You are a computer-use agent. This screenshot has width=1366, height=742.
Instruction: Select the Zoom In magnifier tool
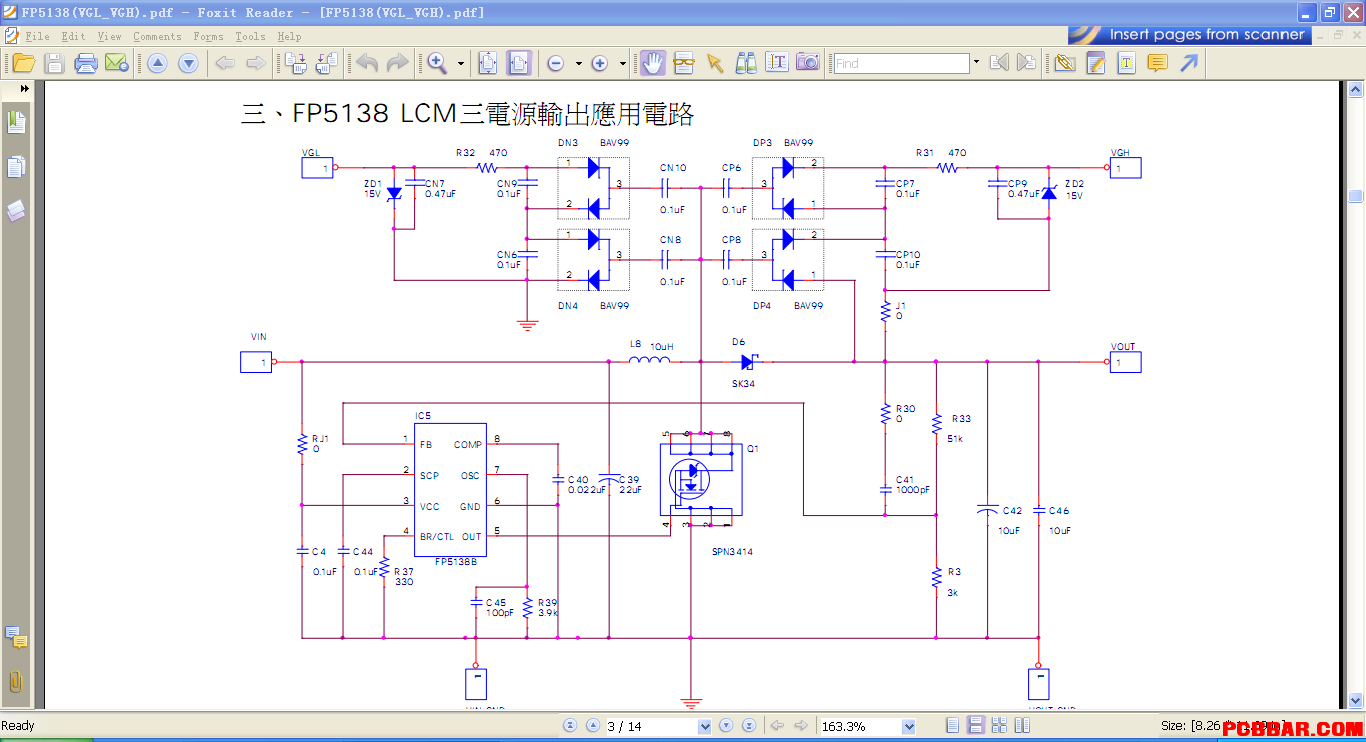pos(438,63)
